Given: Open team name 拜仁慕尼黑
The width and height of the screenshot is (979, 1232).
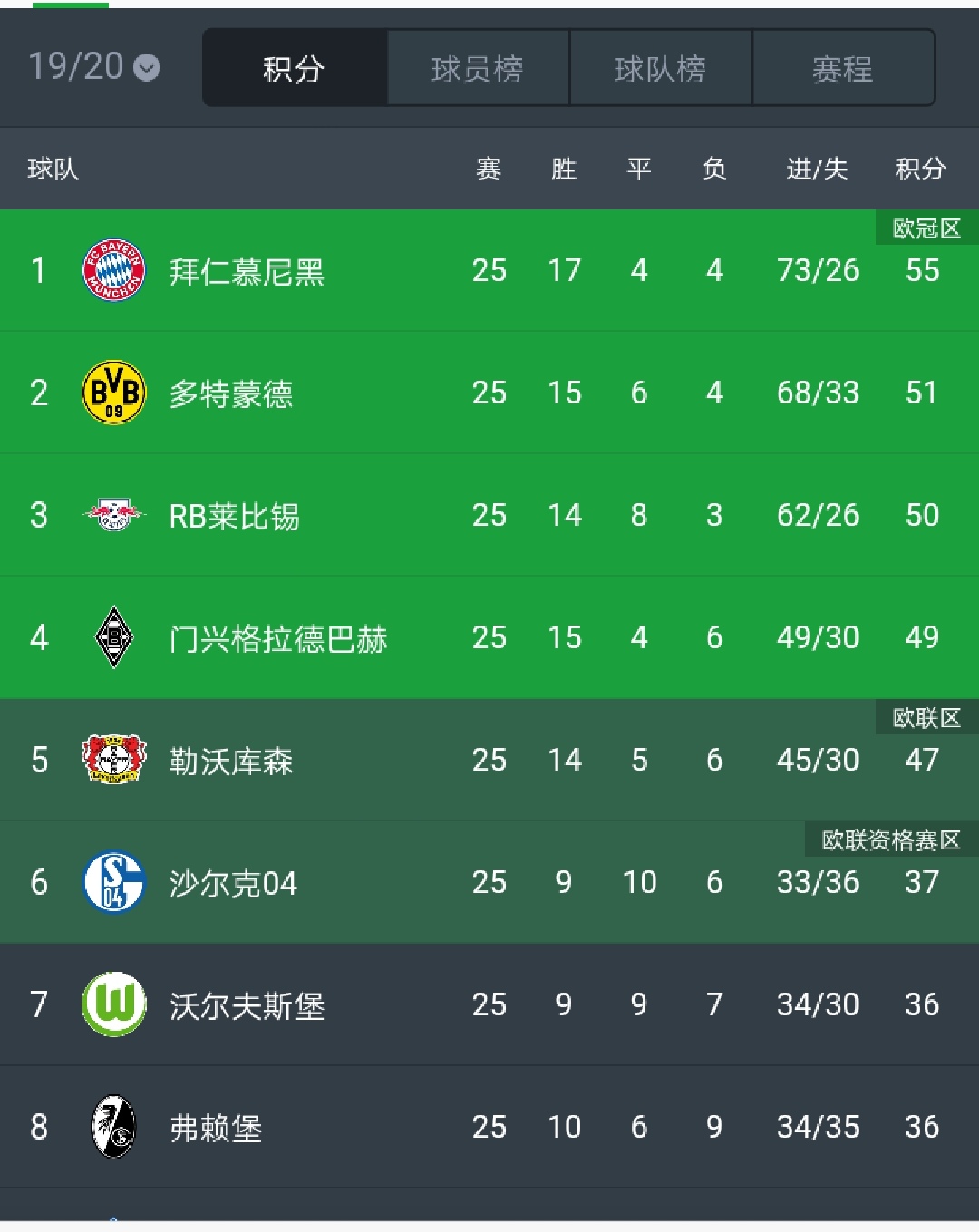Looking at the screenshot, I should pyautogui.click(x=247, y=271).
